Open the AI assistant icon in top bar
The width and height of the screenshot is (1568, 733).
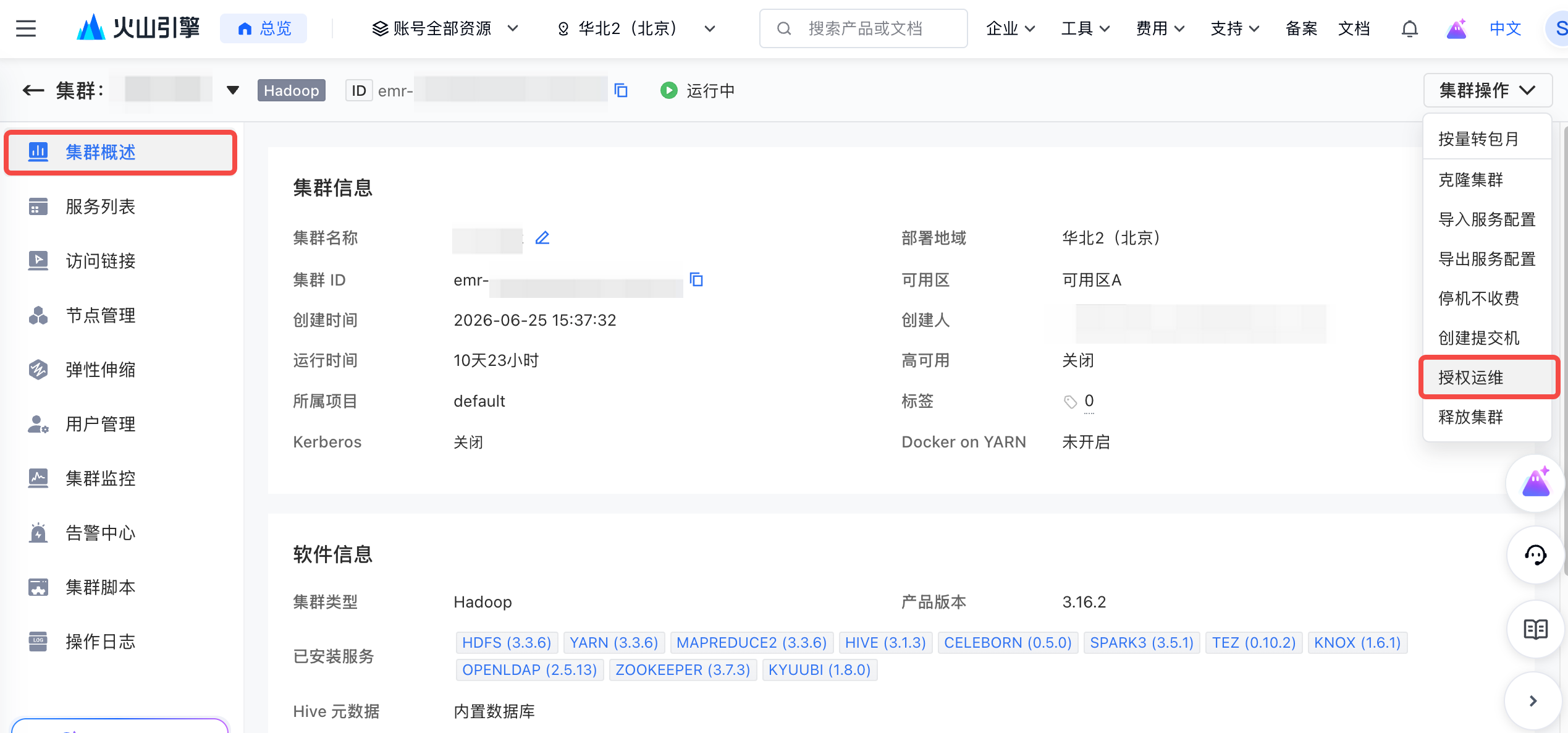click(x=1456, y=28)
